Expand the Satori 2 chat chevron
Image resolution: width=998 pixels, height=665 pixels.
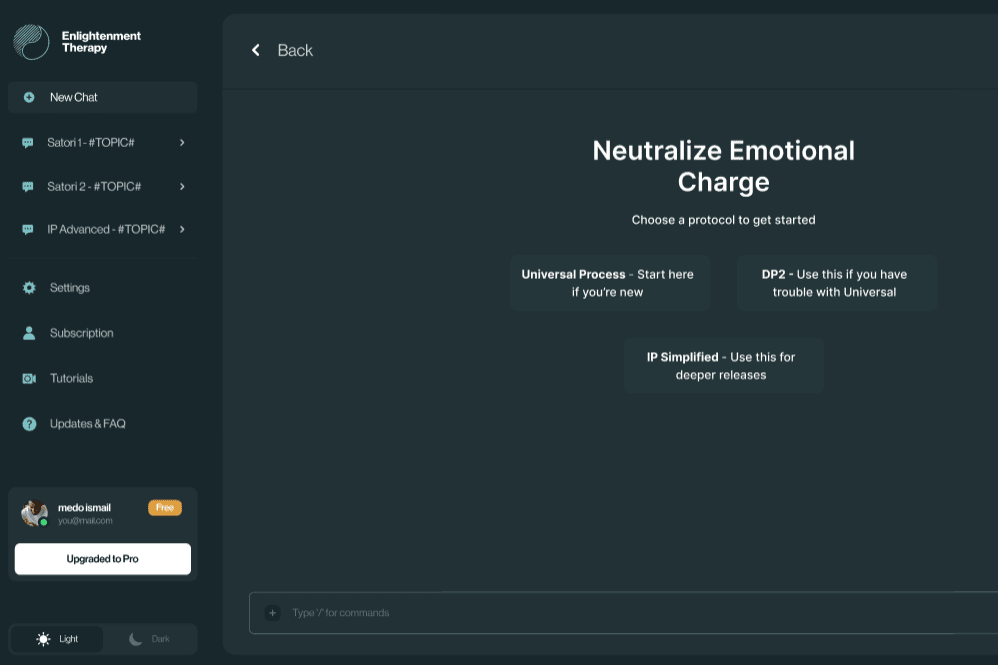pos(182,187)
